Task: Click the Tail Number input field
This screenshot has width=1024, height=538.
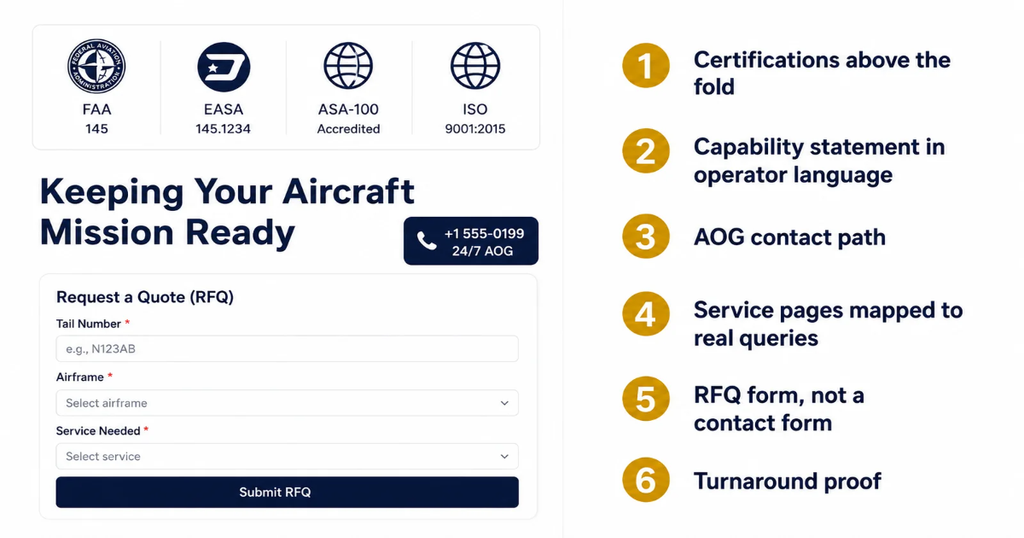Action: (x=287, y=349)
